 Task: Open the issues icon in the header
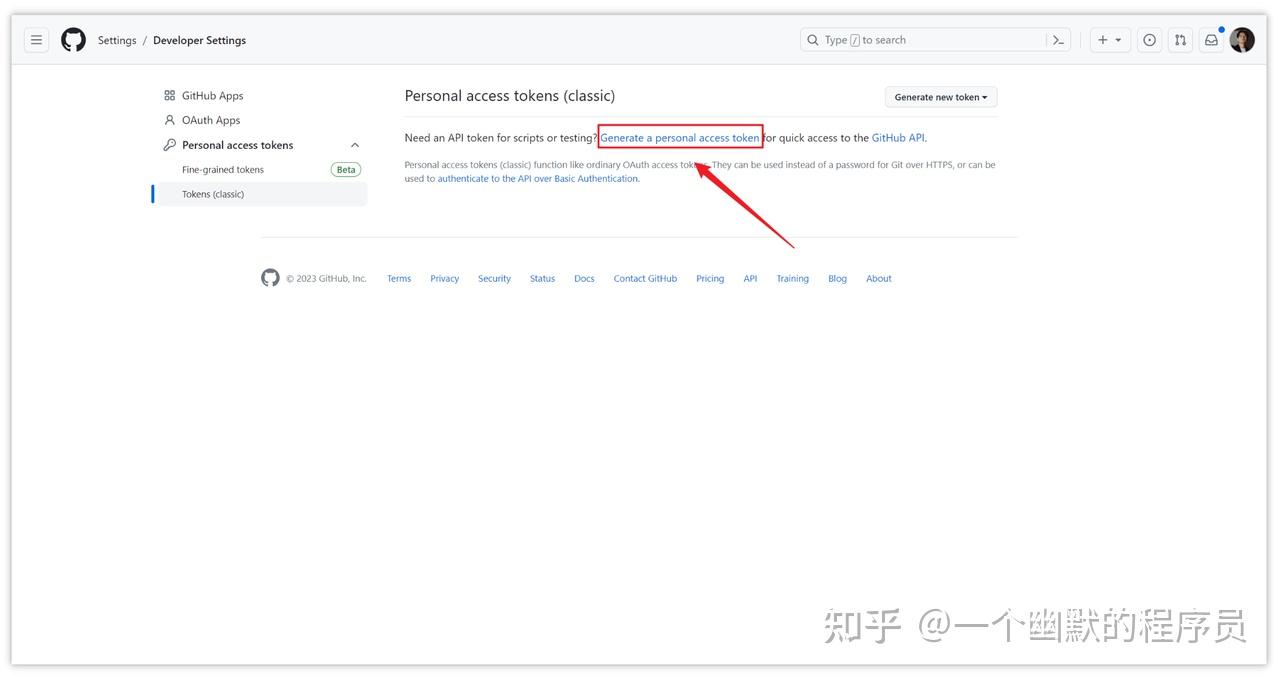point(1149,39)
